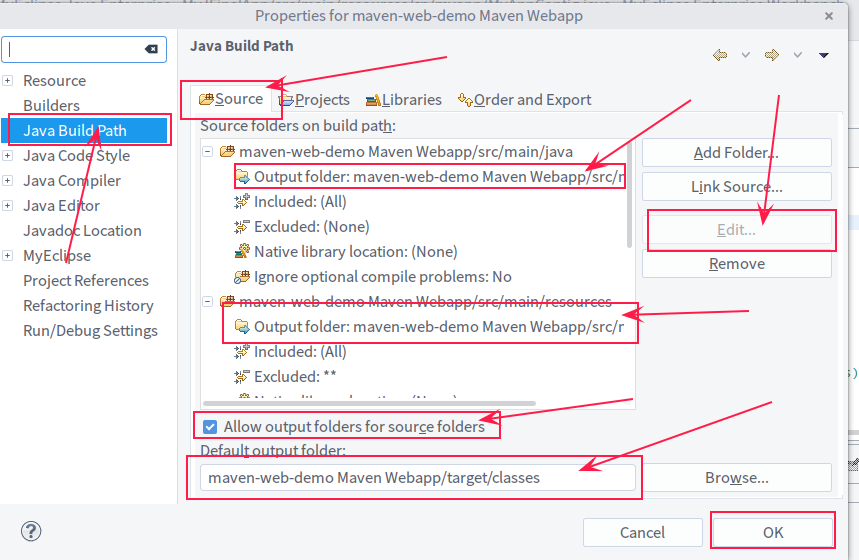Click the Cancel button
Viewport: 859px width, 560px height.
coord(643,532)
